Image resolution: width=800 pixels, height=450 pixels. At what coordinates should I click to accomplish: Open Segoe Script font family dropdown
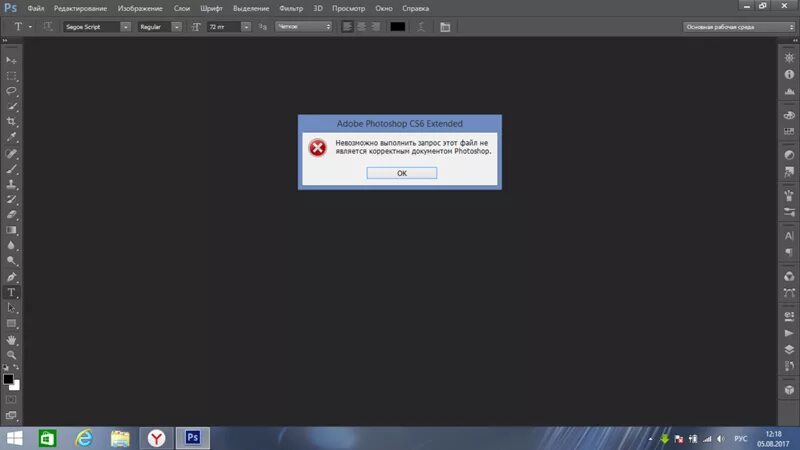point(125,27)
